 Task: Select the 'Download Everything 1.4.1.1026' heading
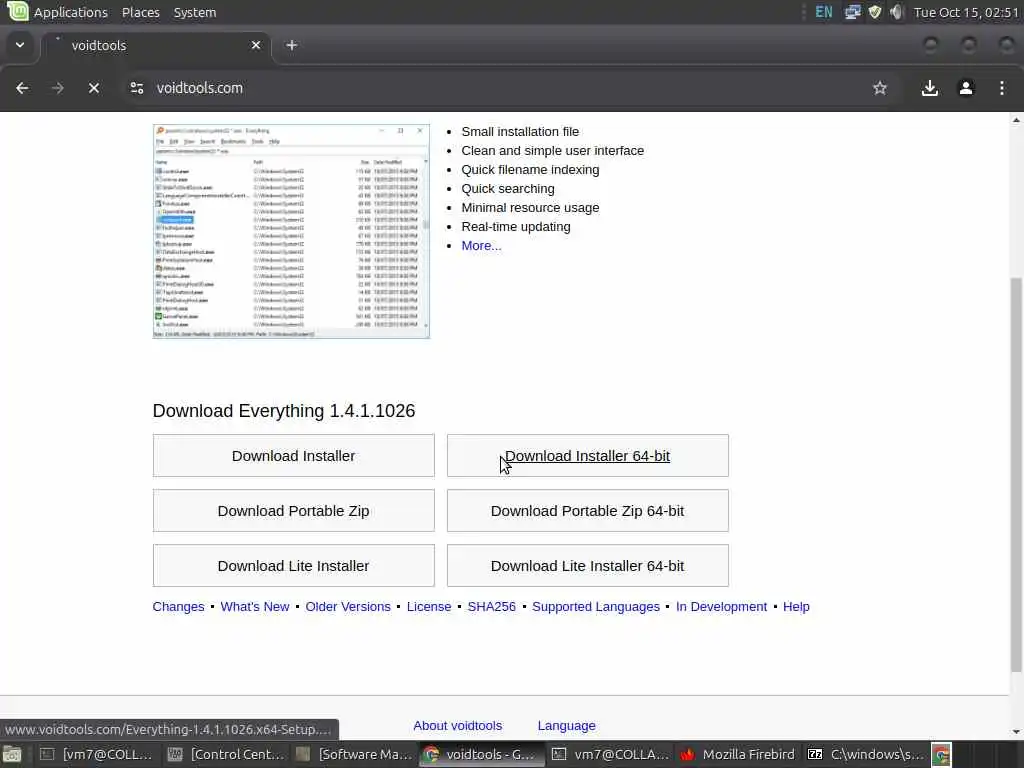point(283,411)
